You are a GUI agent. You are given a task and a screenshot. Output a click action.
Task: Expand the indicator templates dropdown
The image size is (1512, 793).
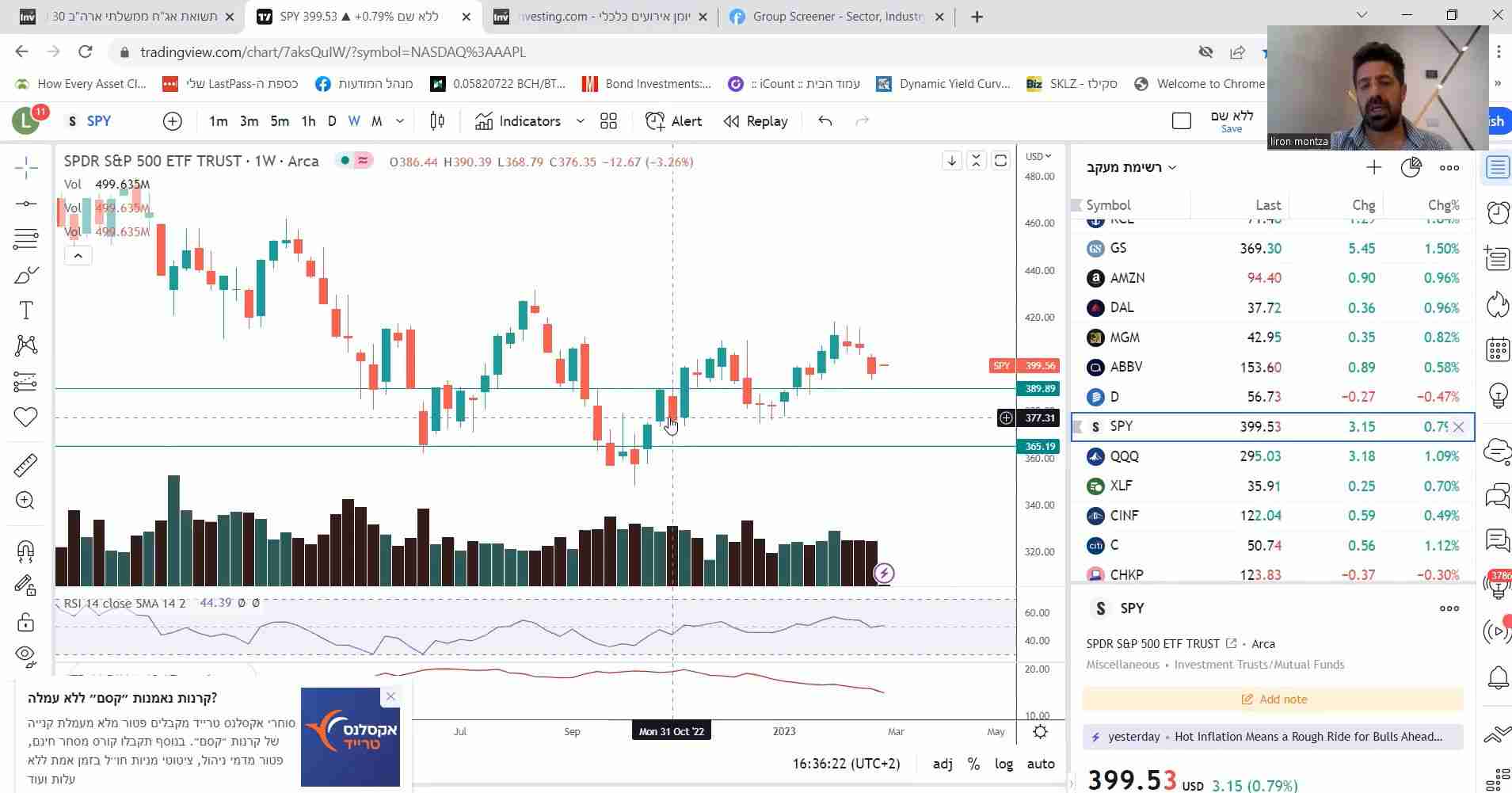pos(580,121)
